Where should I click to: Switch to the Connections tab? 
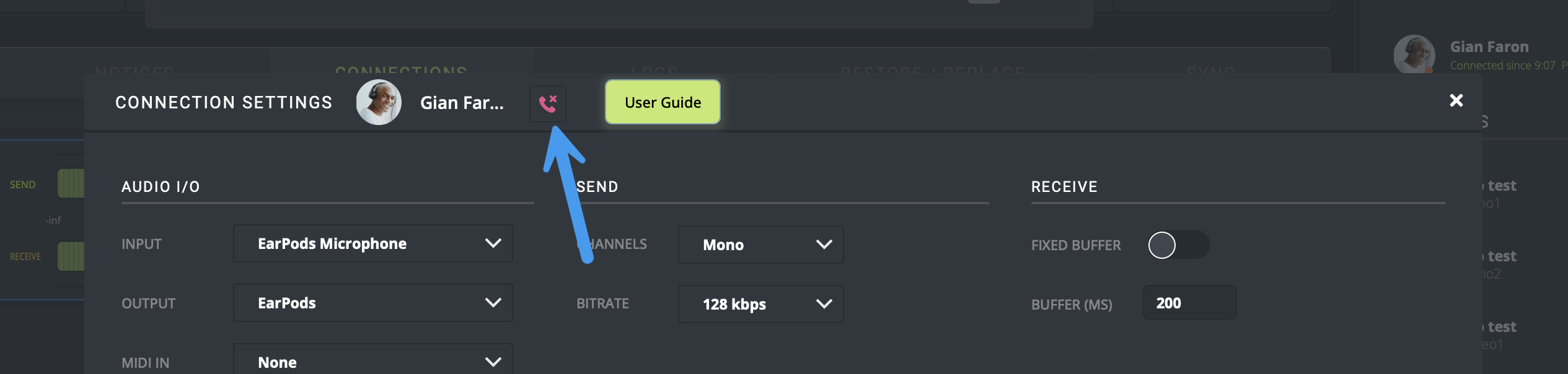click(x=401, y=69)
